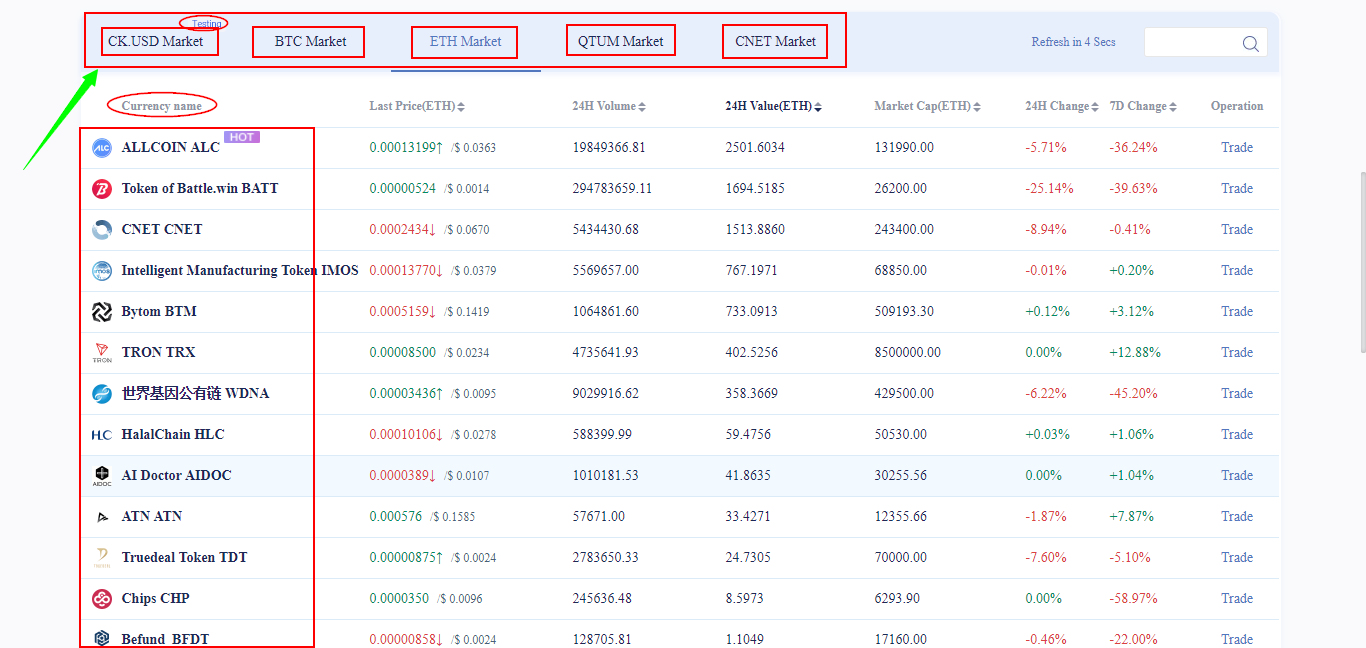Click the Refresh in 4 Secs text

1073,42
